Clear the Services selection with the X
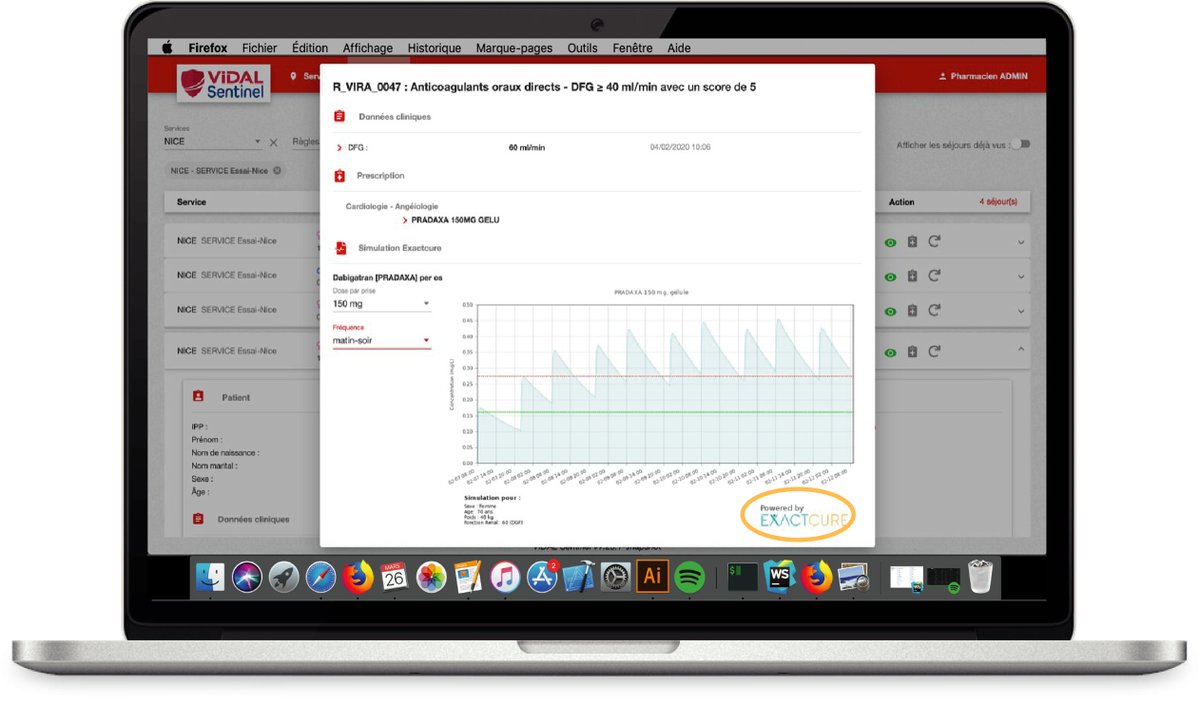The width and height of the screenshot is (1200, 723). point(274,142)
